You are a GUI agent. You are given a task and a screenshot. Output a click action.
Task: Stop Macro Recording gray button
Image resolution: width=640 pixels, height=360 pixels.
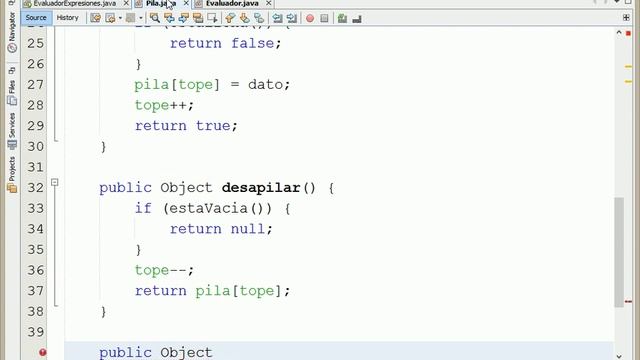324,18
